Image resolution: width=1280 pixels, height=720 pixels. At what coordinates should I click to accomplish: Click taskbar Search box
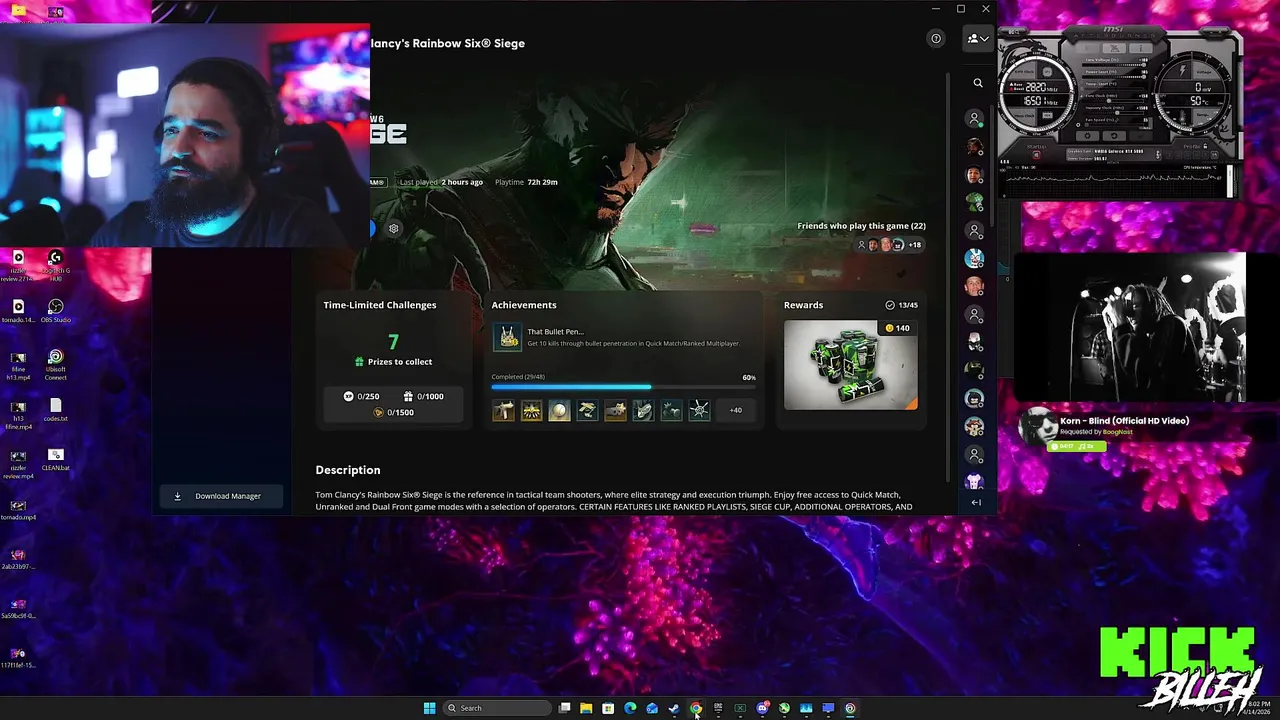(497, 708)
